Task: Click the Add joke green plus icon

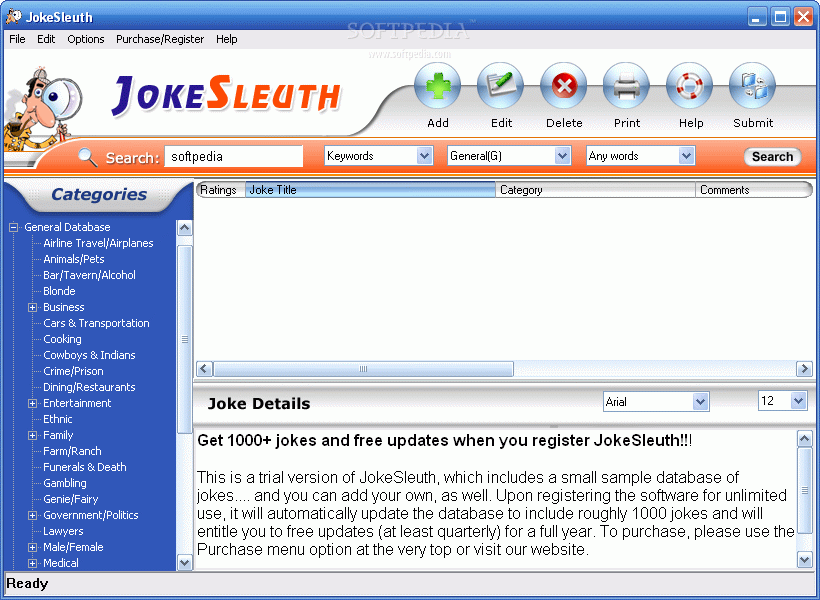Action: pyautogui.click(x=438, y=86)
